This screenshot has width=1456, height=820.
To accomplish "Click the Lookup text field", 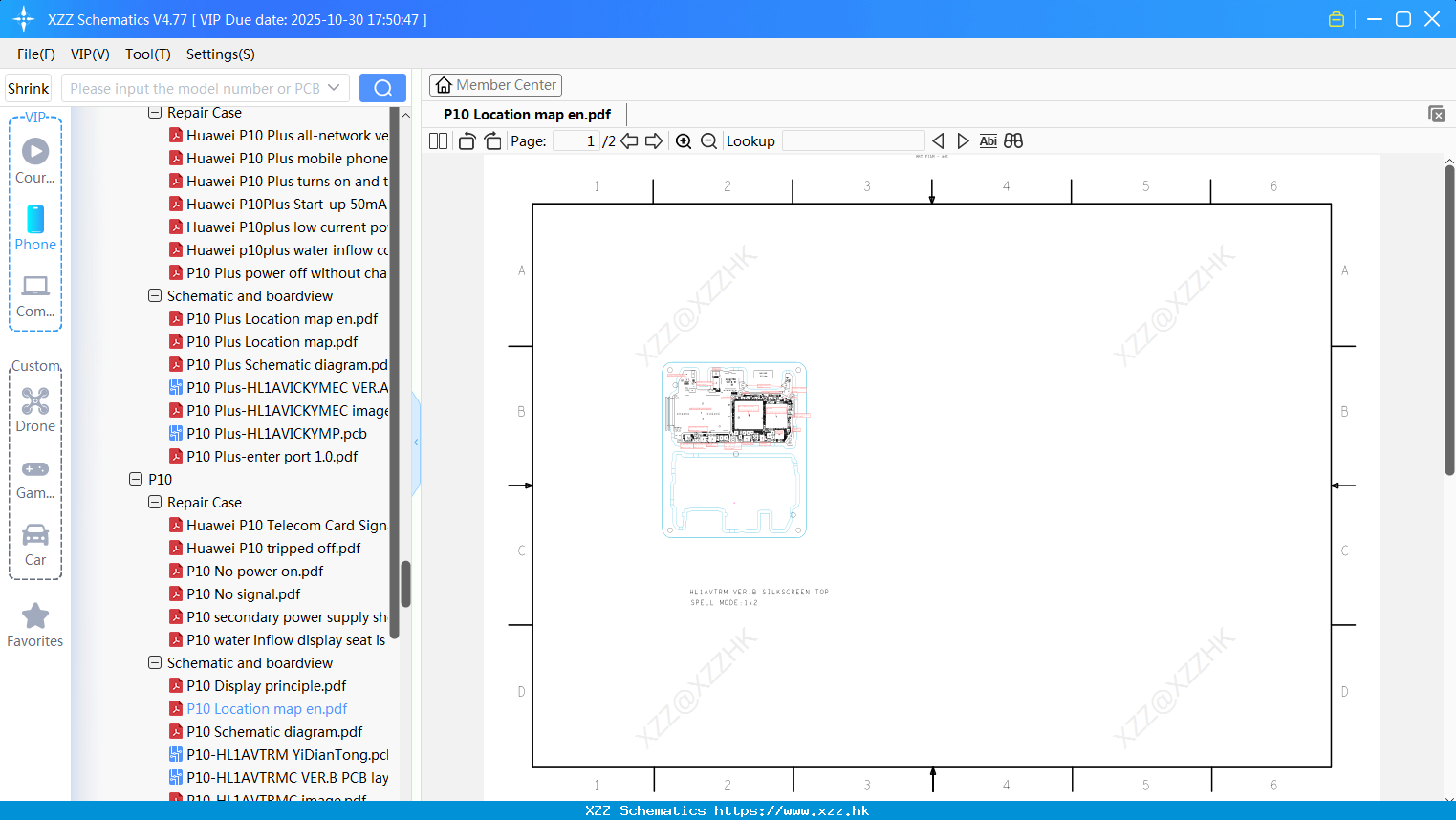I will click(x=853, y=140).
